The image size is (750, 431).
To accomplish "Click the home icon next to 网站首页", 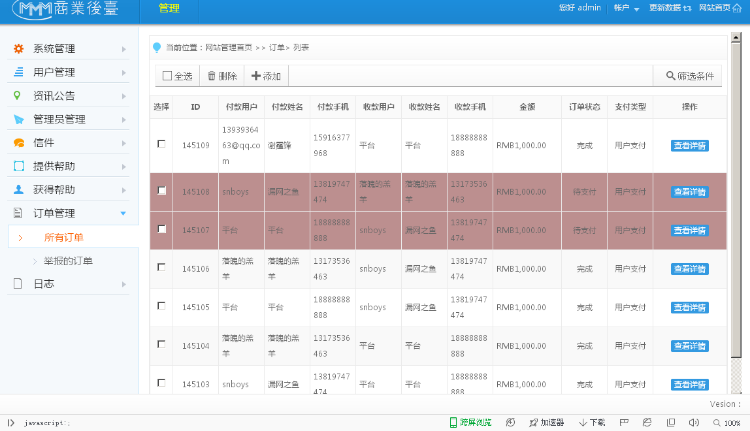I will (x=737, y=8).
